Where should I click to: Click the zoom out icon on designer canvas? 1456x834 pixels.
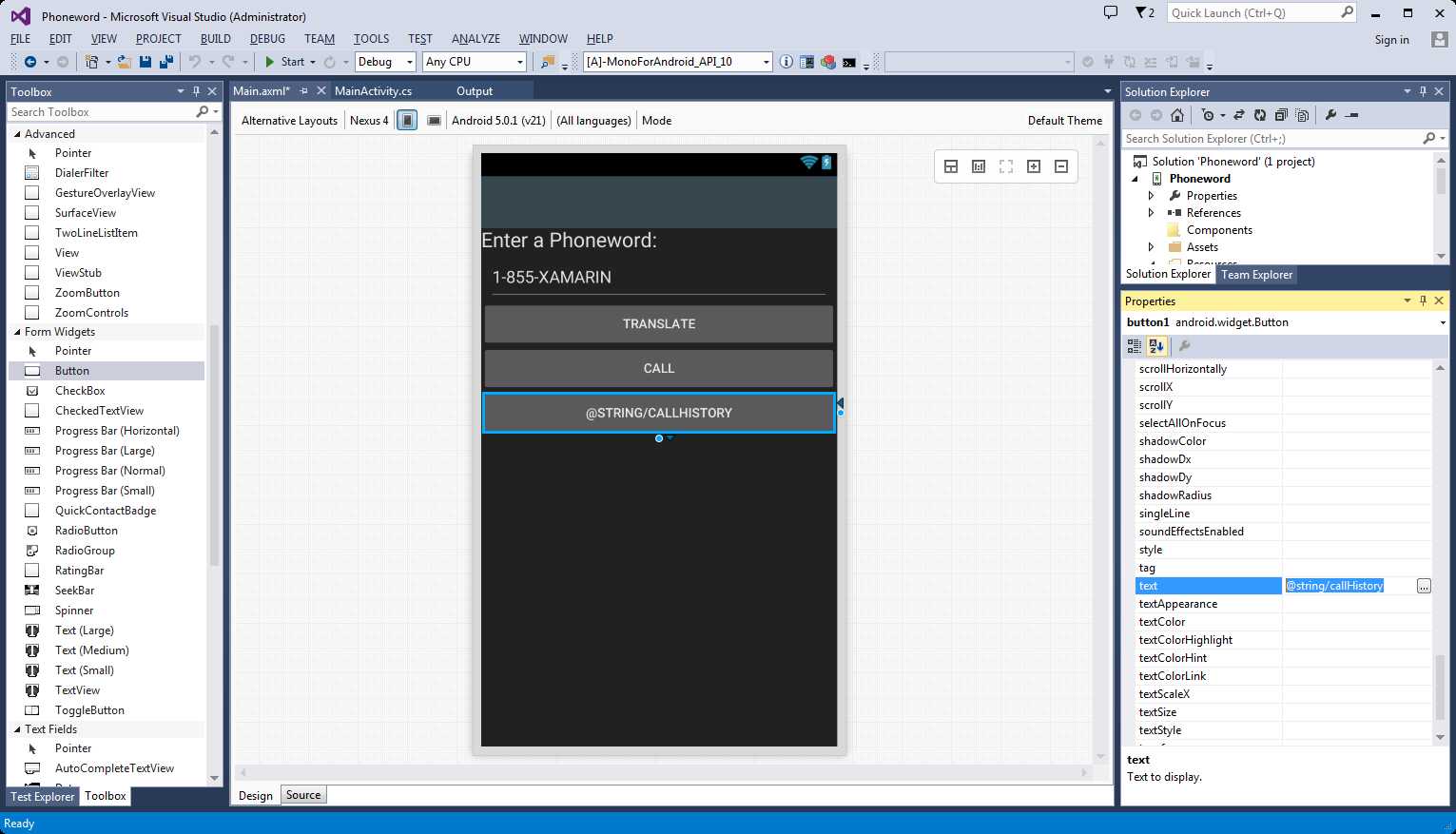click(1061, 166)
